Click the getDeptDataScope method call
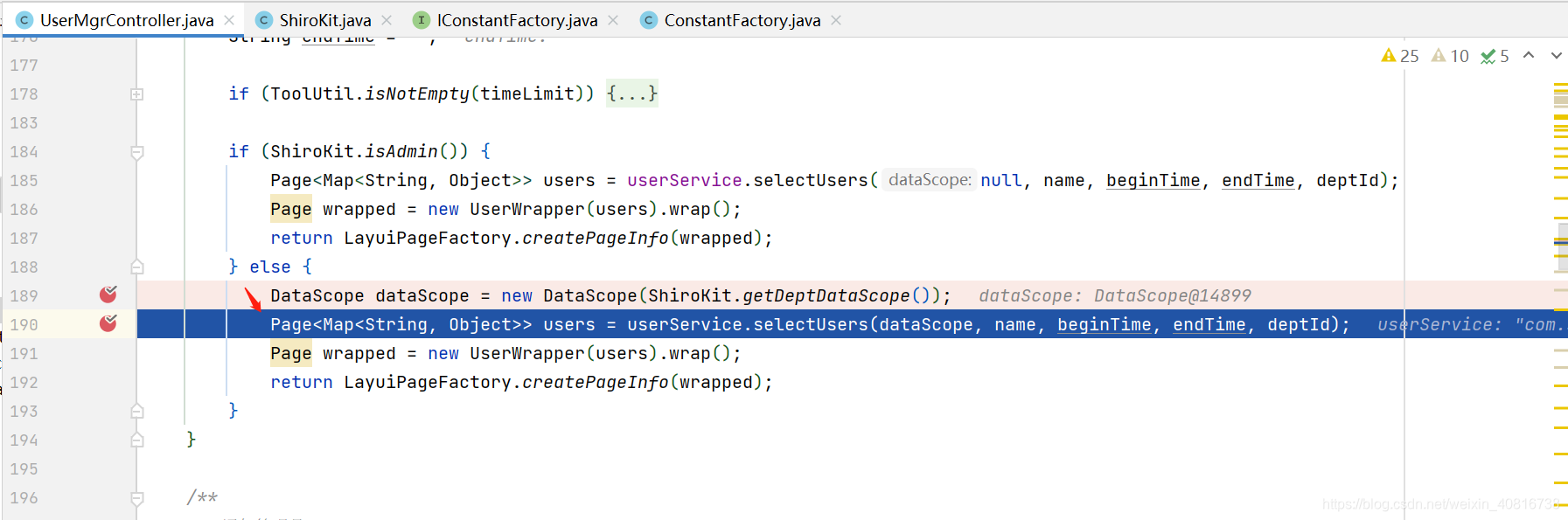The image size is (1568, 520). [826, 295]
